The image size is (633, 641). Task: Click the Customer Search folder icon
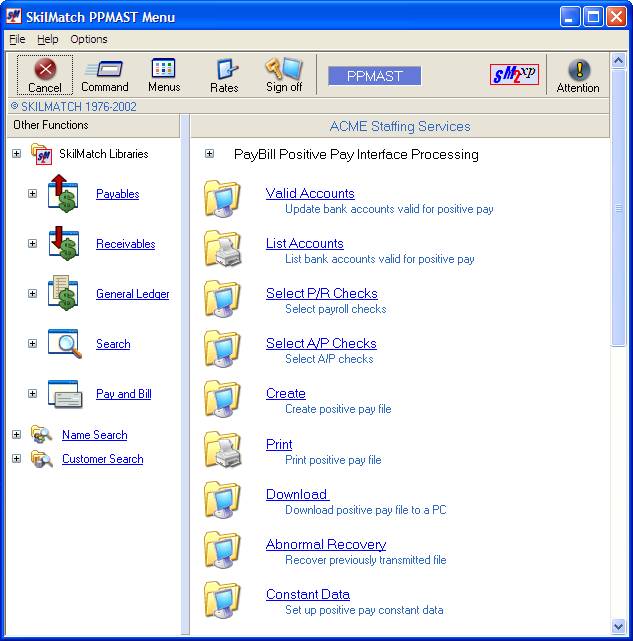[x=41, y=459]
